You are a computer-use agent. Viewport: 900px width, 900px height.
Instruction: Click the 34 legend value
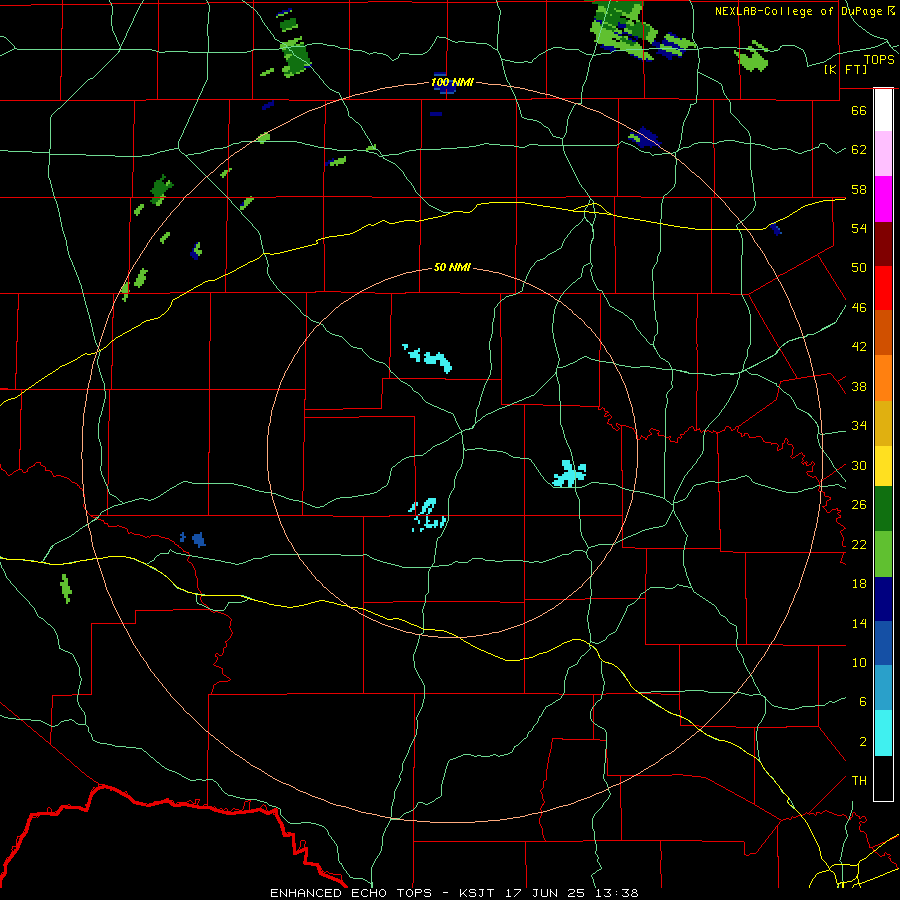pos(859,426)
